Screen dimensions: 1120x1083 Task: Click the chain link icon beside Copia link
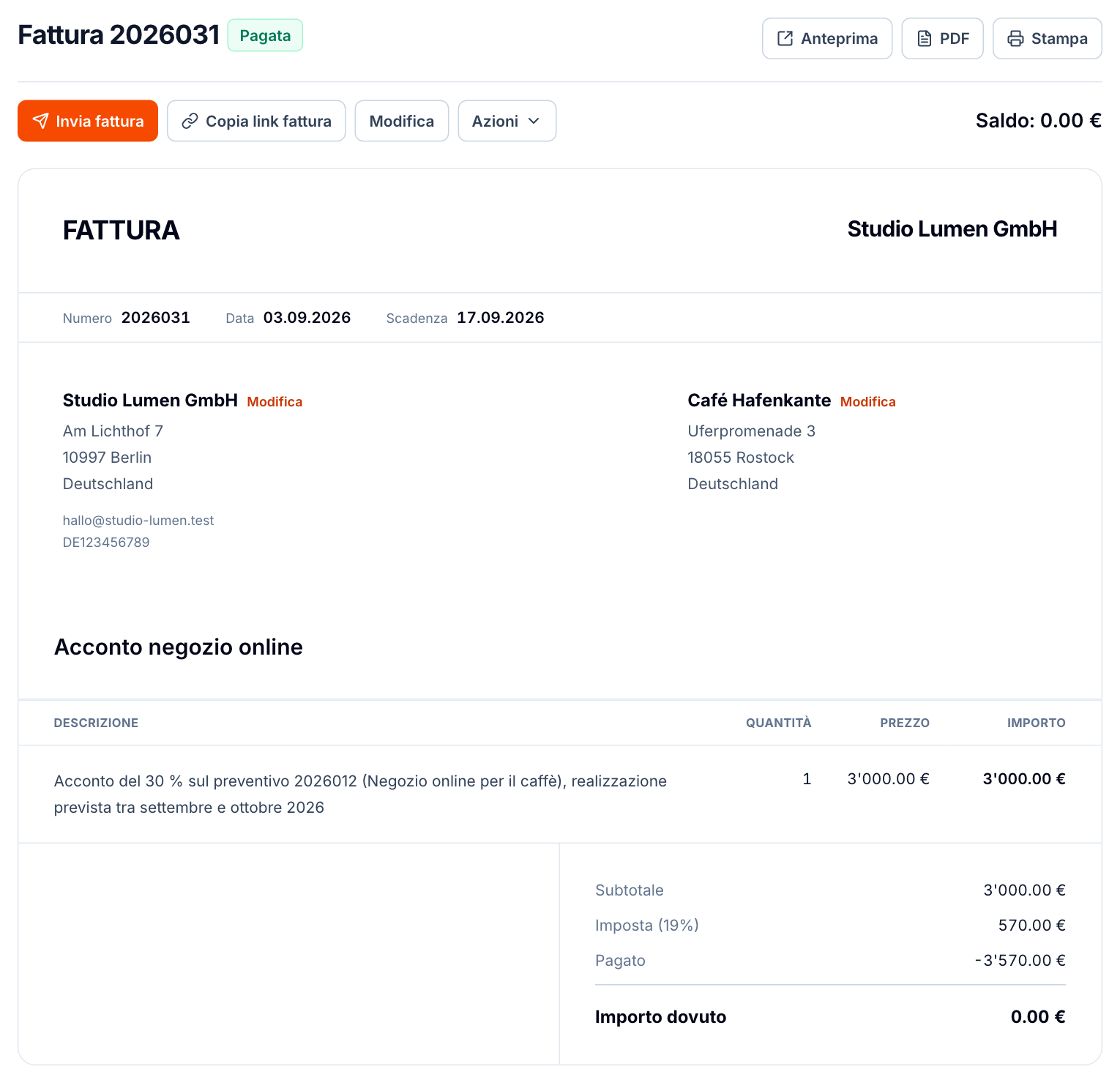coord(190,121)
